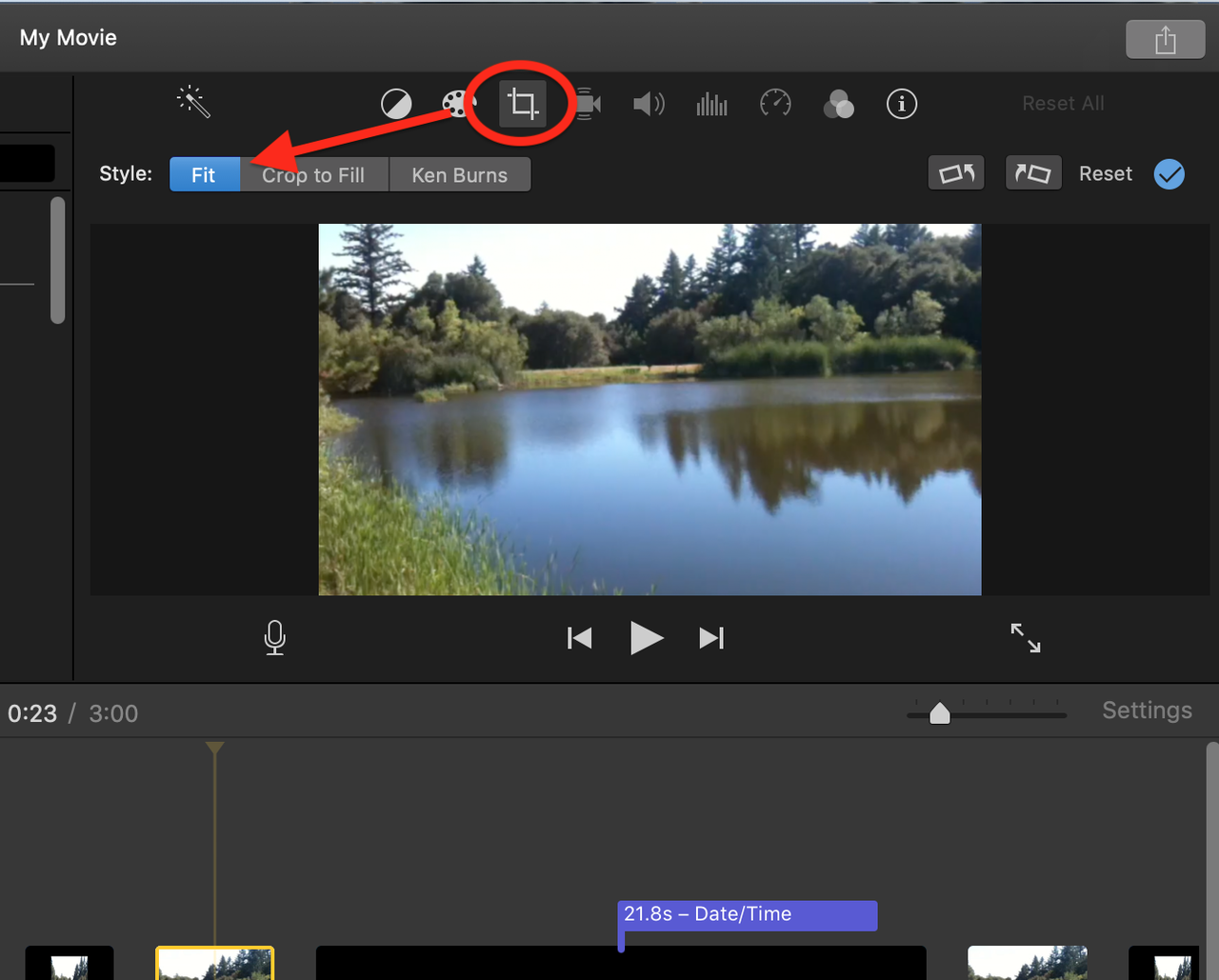Play the movie preview
1219x980 pixels.
(x=647, y=637)
